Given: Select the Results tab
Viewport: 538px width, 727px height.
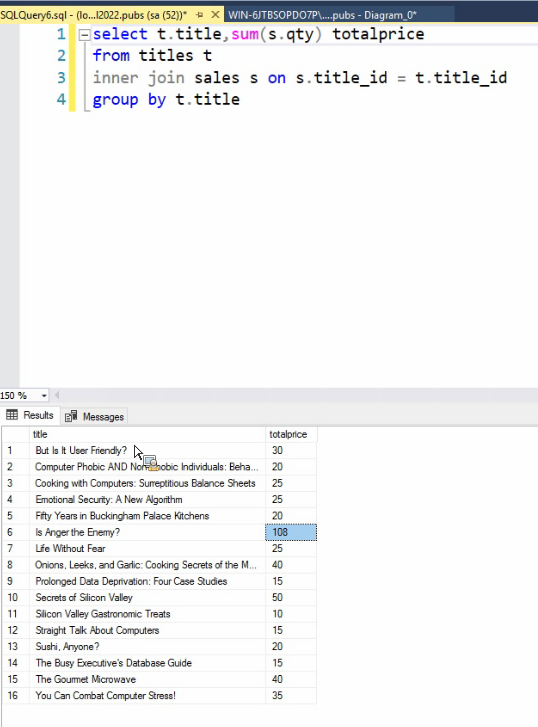Looking at the screenshot, I should [30, 415].
